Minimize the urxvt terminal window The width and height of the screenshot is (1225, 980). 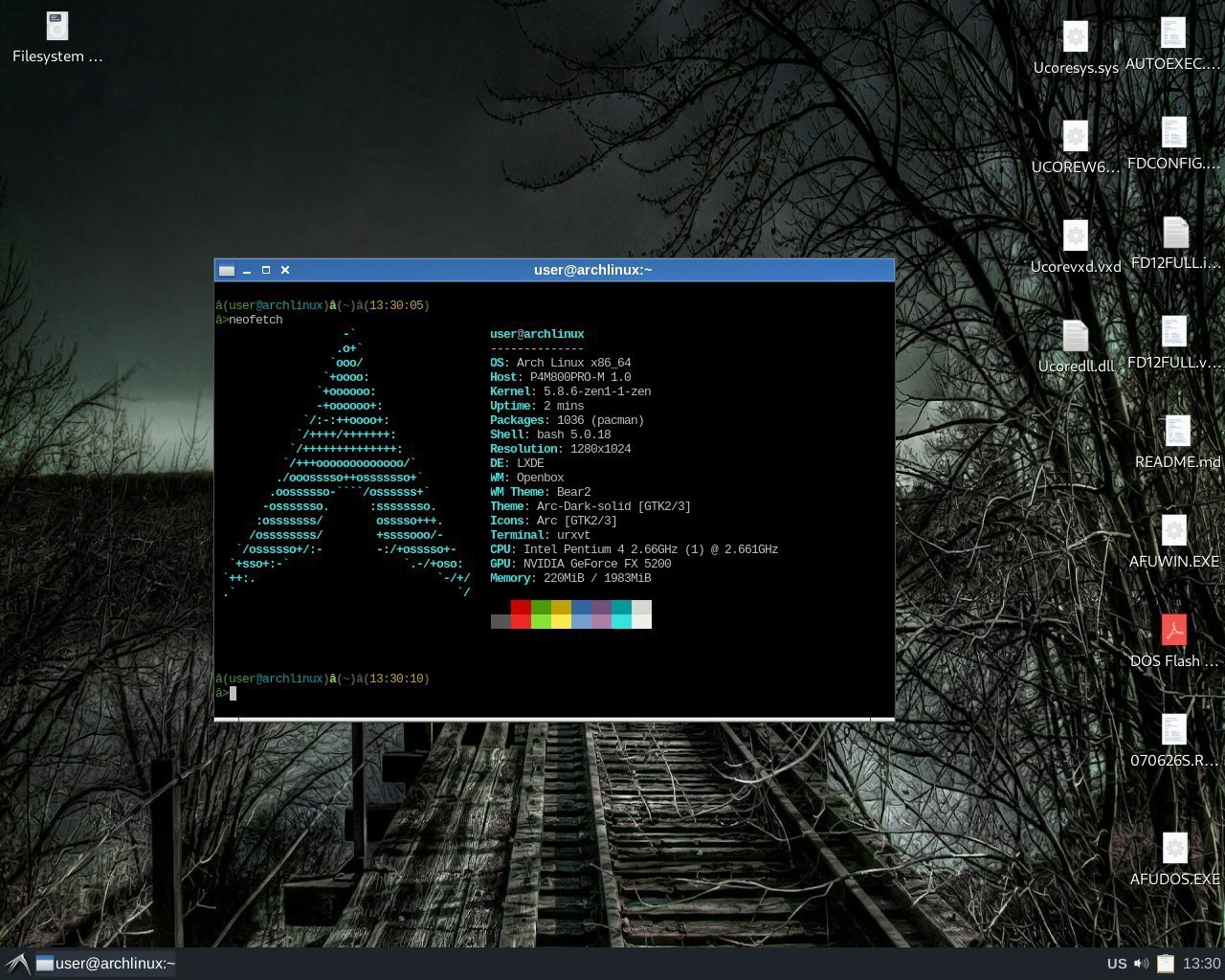click(x=247, y=271)
